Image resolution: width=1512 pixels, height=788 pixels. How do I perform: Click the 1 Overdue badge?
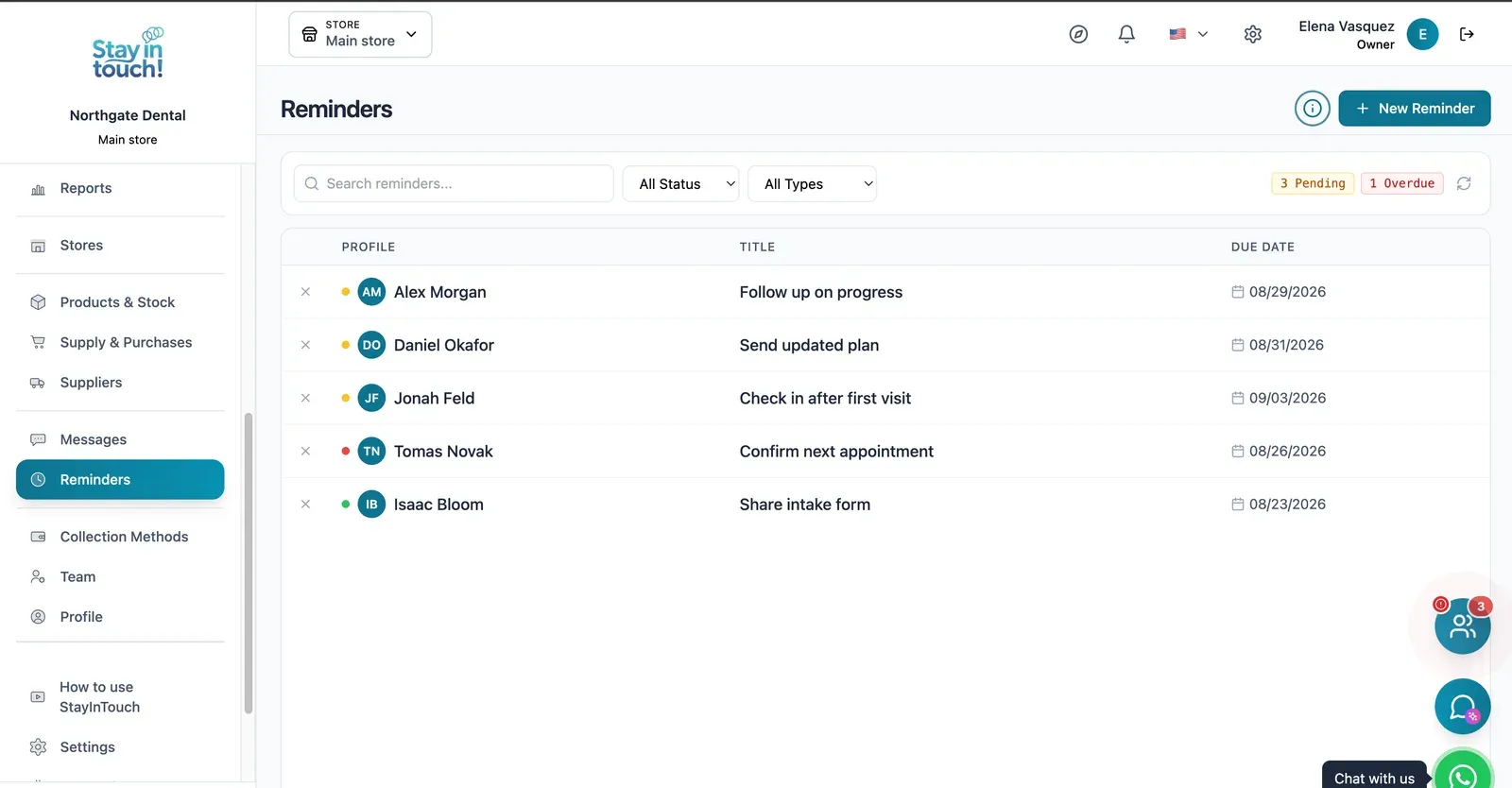pyautogui.click(x=1402, y=183)
